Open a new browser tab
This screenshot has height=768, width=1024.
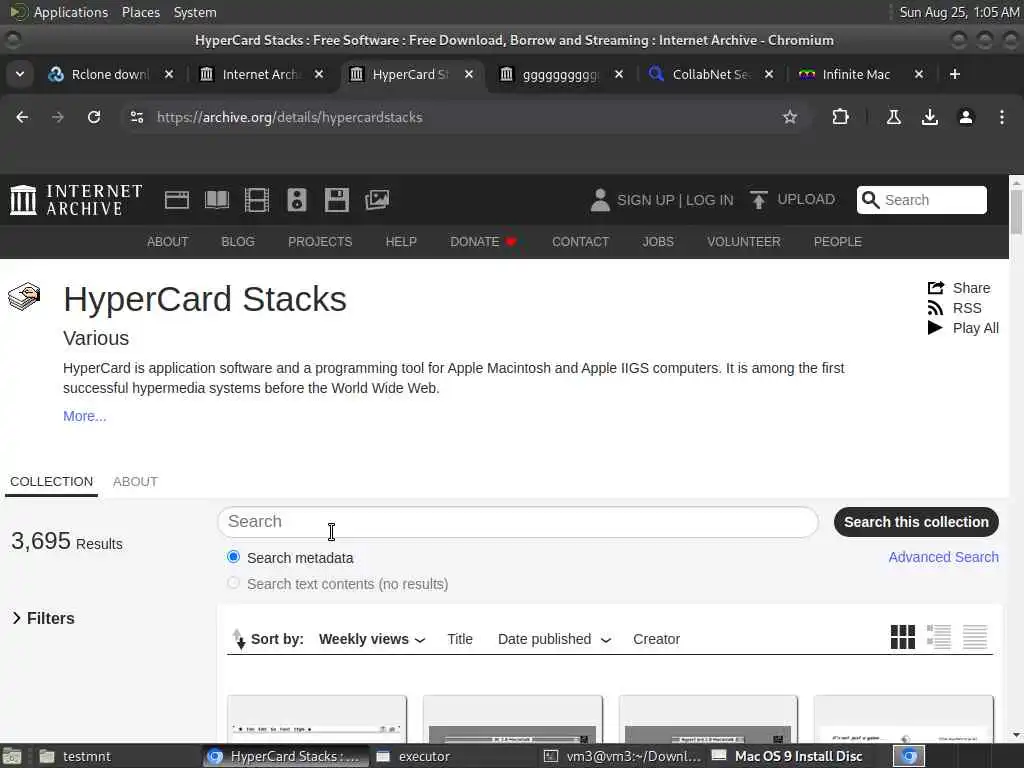click(x=955, y=74)
